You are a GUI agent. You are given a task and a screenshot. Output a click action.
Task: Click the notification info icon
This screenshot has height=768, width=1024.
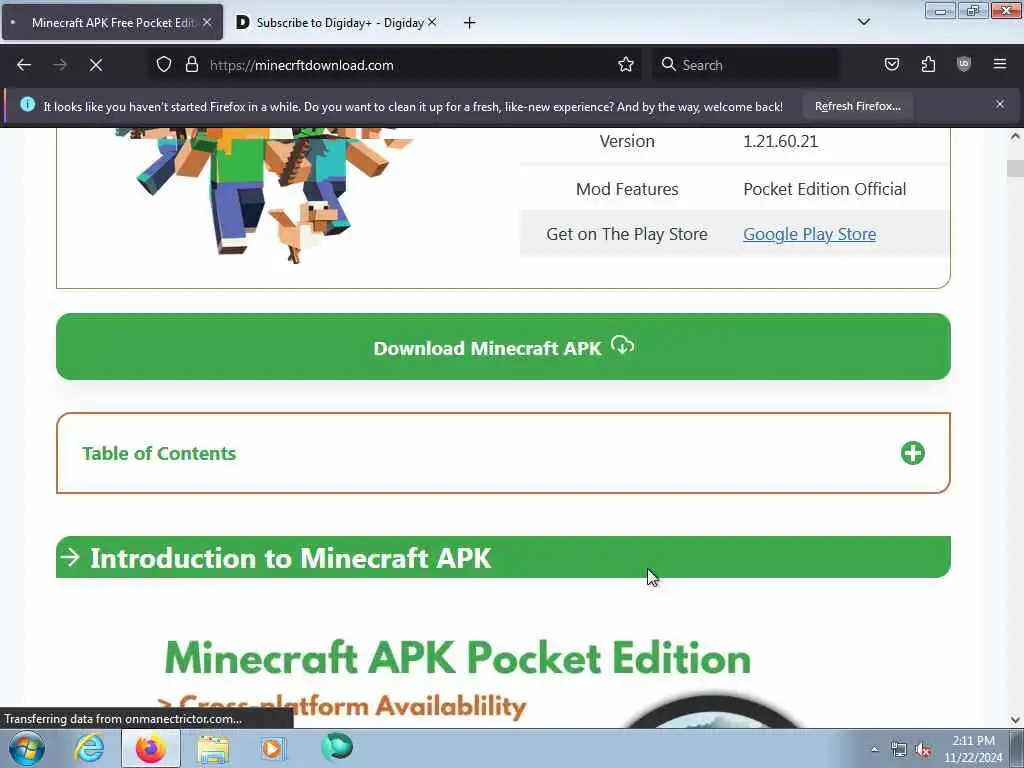[27, 104]
